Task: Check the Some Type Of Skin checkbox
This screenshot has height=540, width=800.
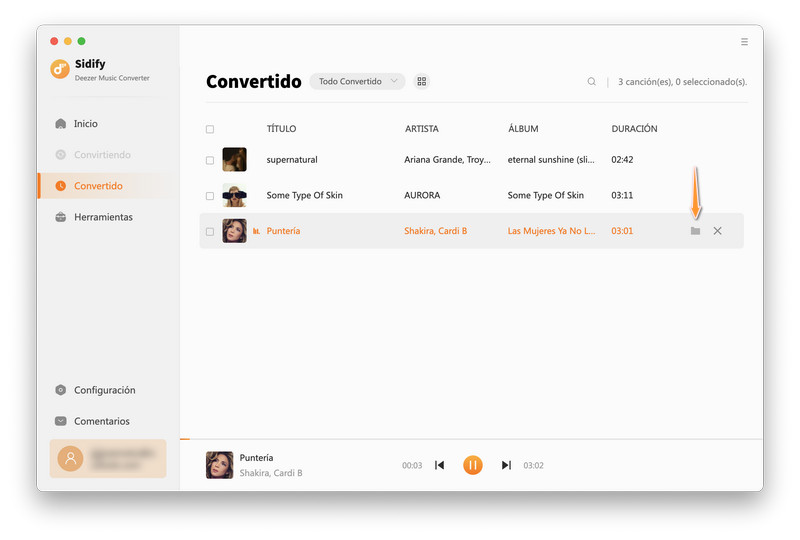Action: [x=210, y=196]
